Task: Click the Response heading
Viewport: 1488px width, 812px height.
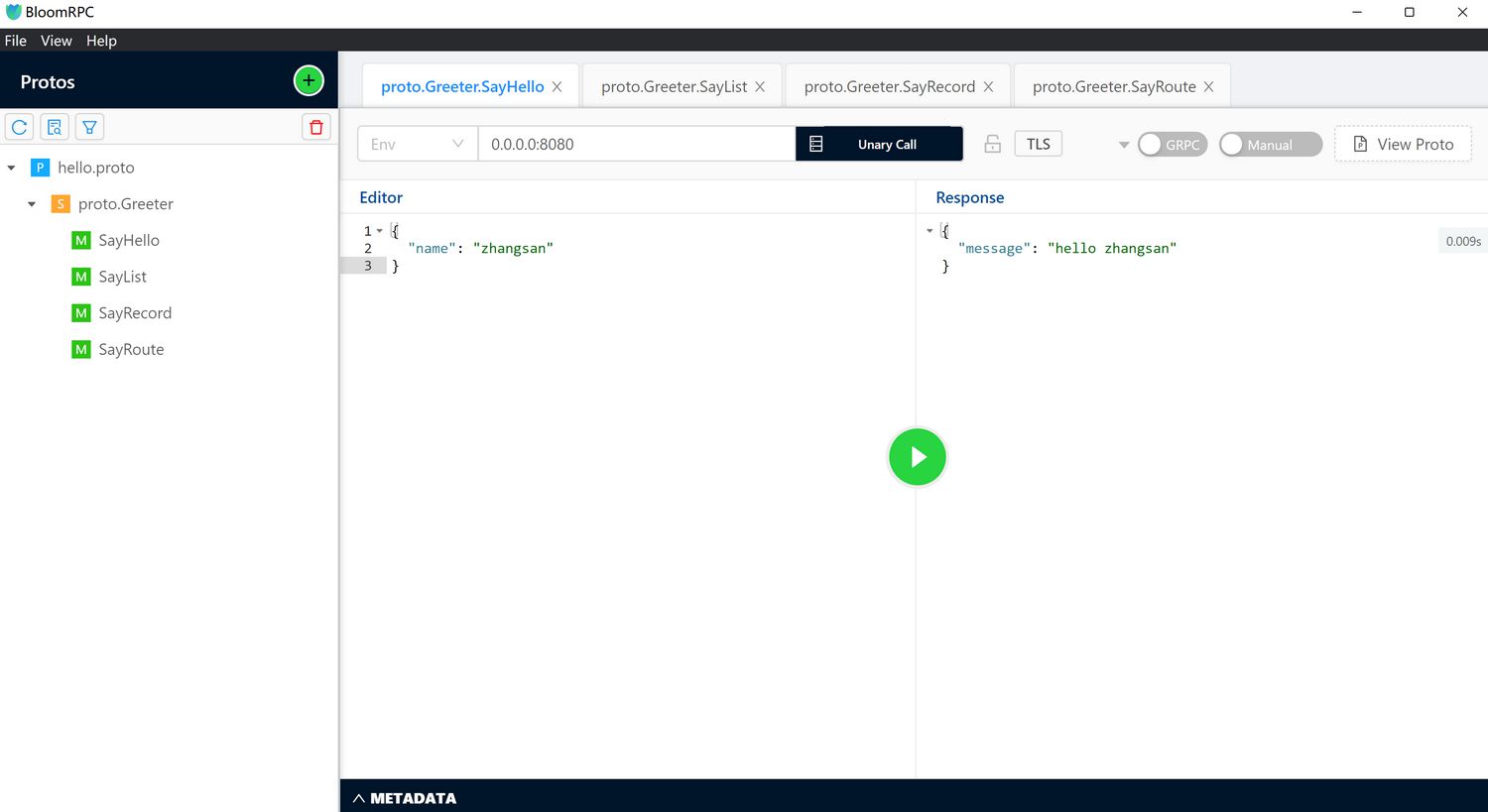Action: [x=970, y=197]
